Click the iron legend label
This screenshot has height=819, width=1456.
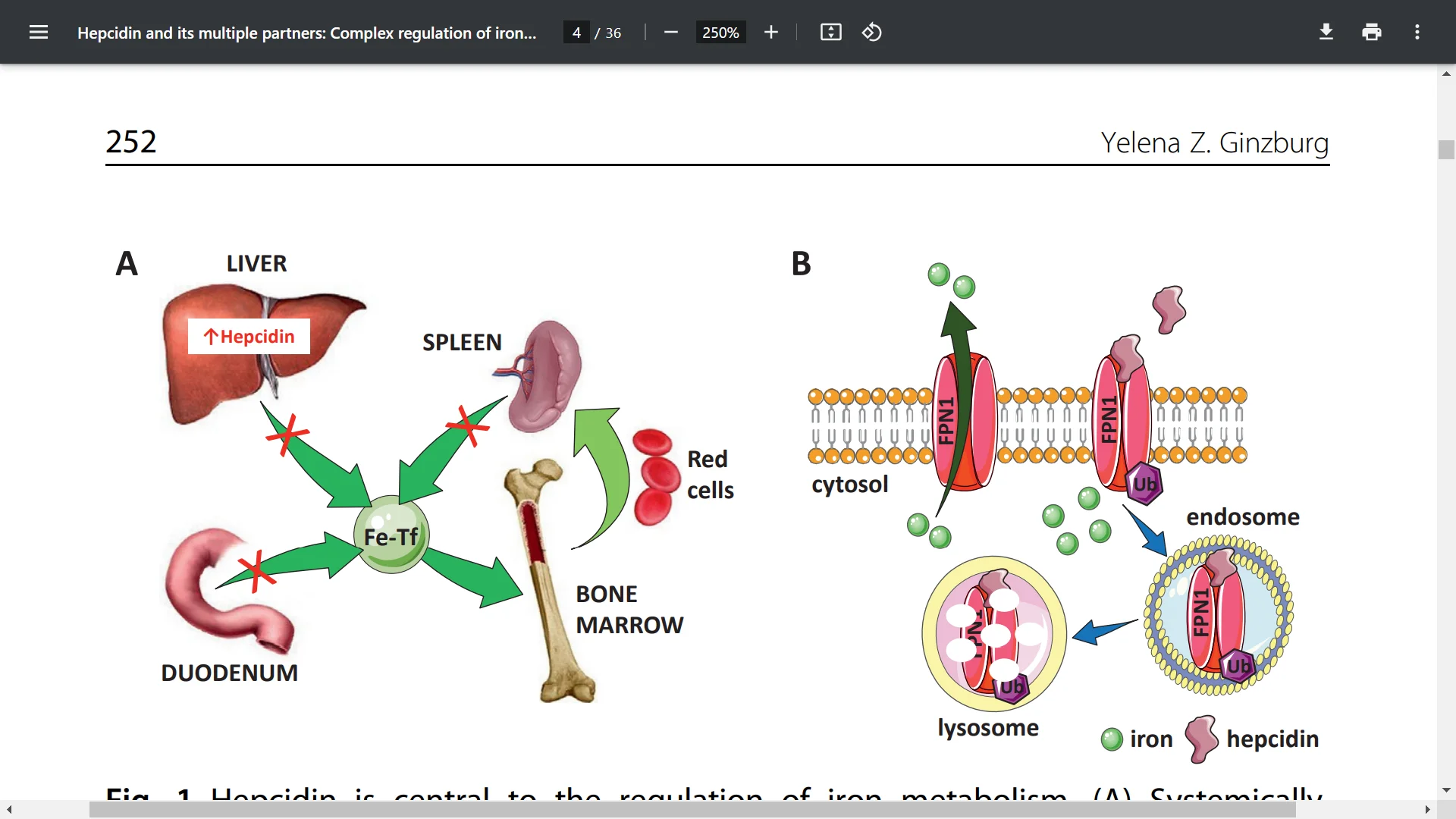tap(1151, 739)
